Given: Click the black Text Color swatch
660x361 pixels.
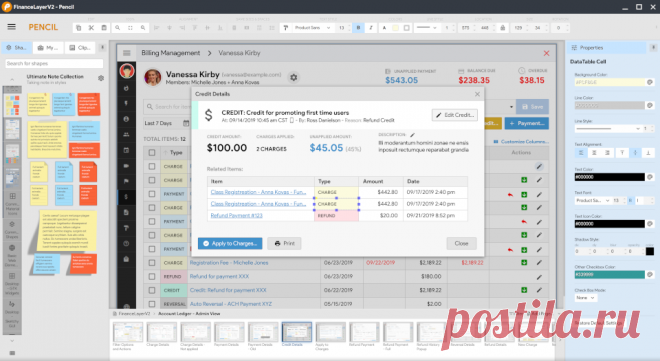Looking at the screenshot, I should tap(609, 177).
